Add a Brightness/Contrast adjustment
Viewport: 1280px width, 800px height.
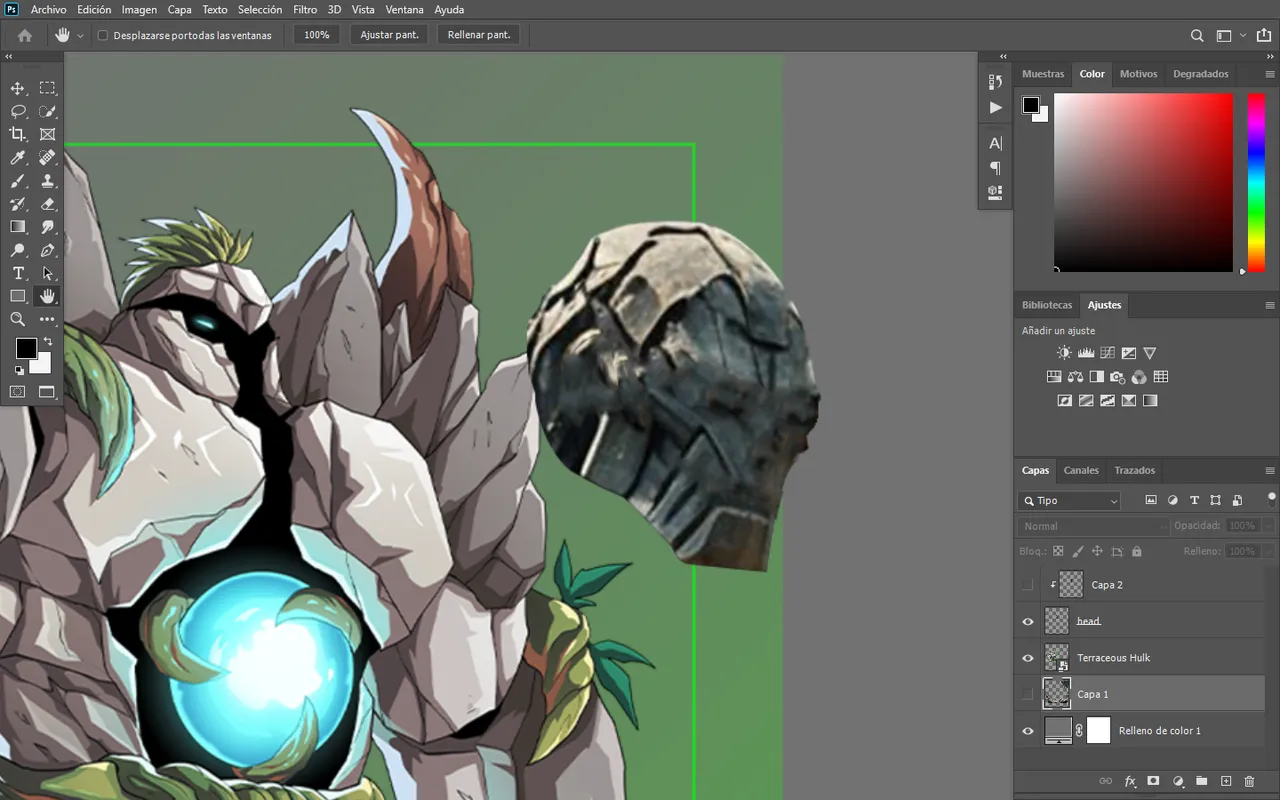point(1064,353)
